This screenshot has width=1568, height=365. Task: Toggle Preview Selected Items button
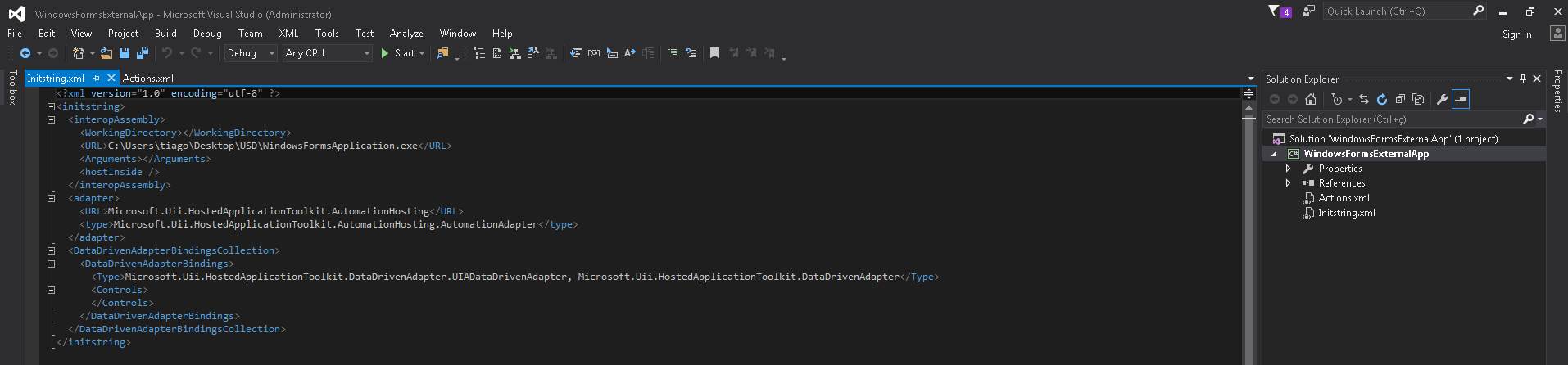tap(1461, 99)
